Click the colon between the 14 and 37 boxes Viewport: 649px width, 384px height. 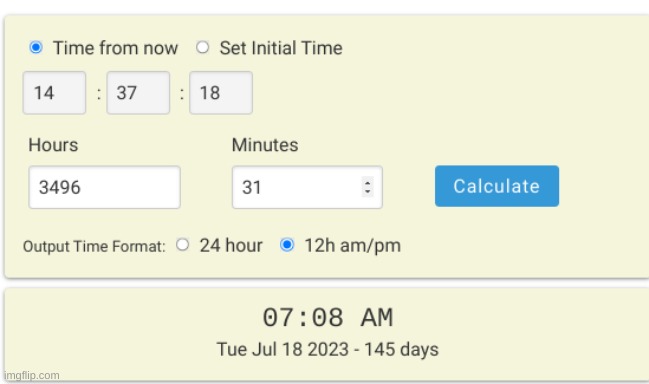[99, 94]
